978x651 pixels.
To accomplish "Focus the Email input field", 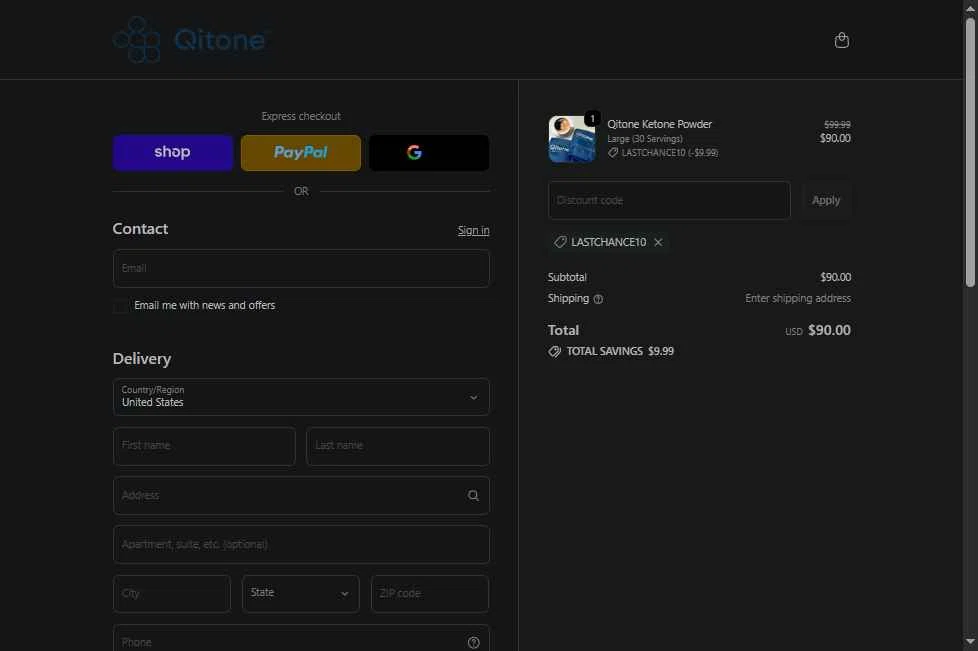I will coord(301,268).
